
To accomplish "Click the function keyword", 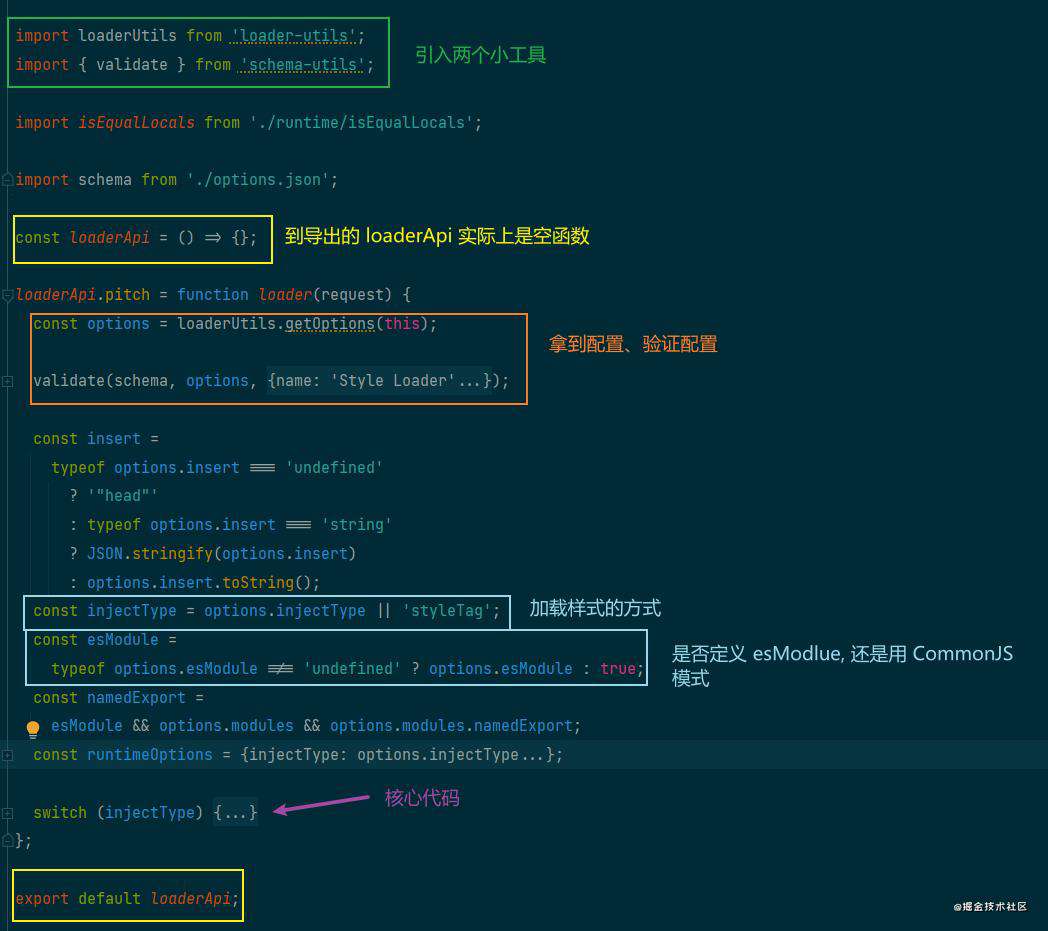I will (x=213, y=295).
